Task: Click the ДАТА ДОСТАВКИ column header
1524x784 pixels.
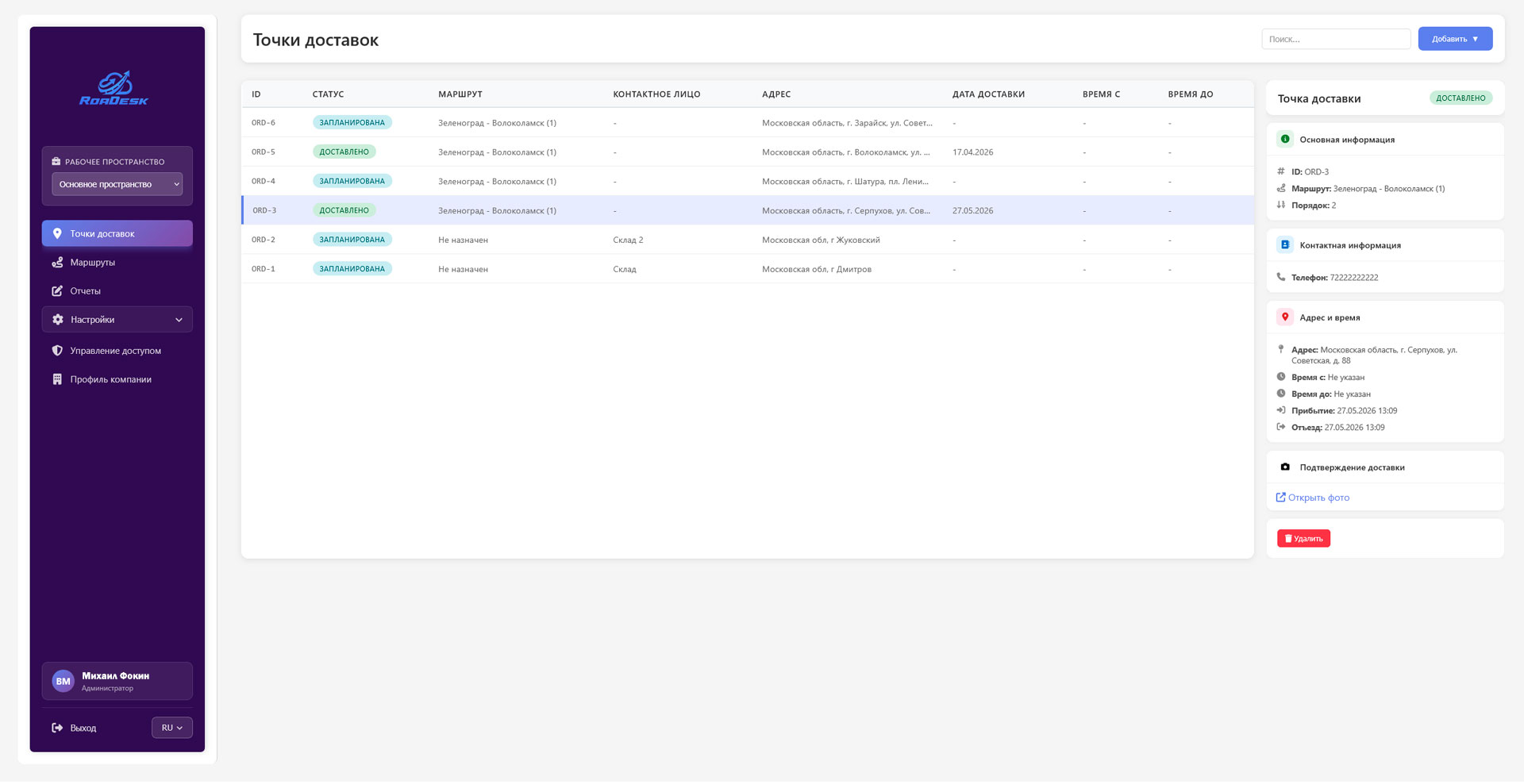Action: click(x=988, y=94)
